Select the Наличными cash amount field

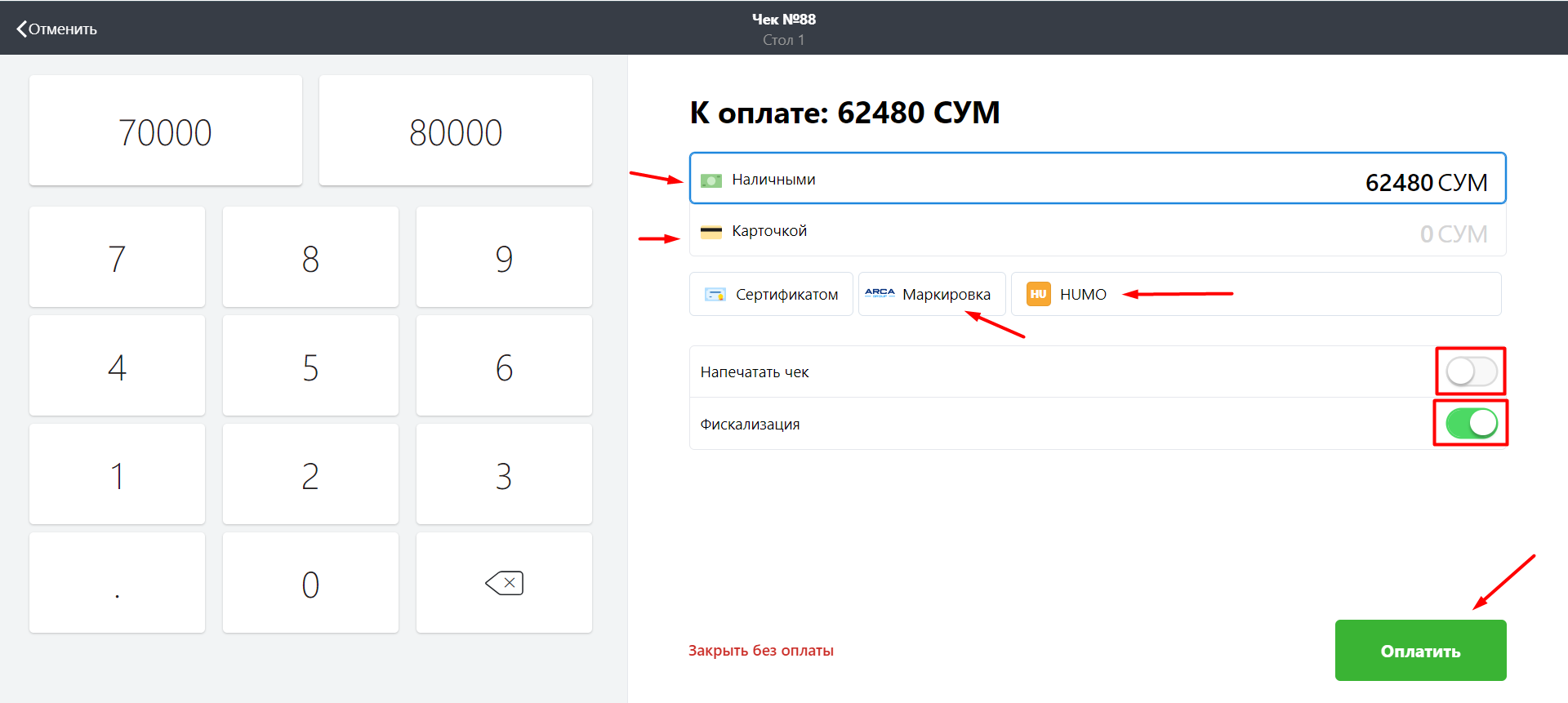click(x=1098, y=178)
